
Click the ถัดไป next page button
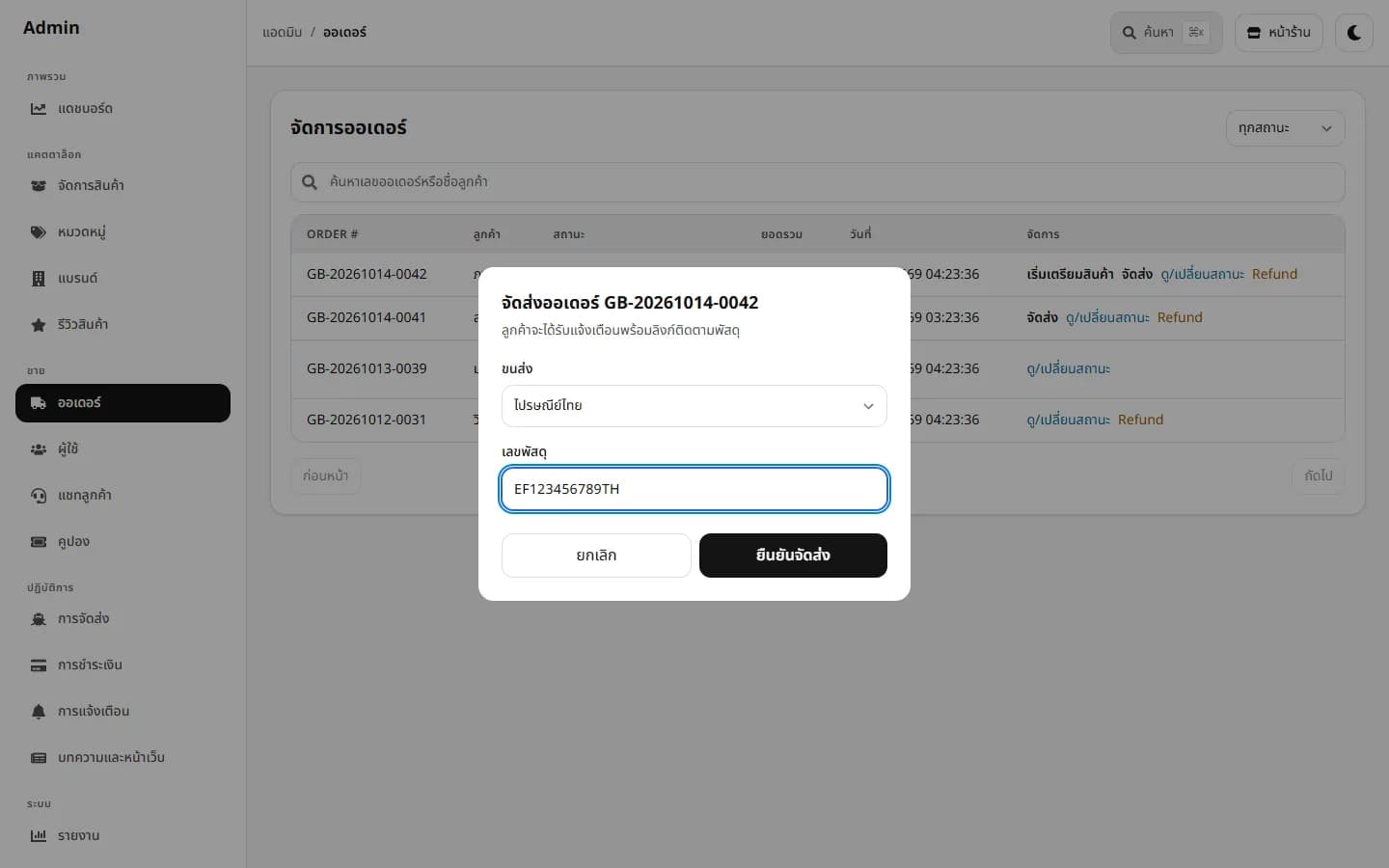click(x=1318, y=475)
